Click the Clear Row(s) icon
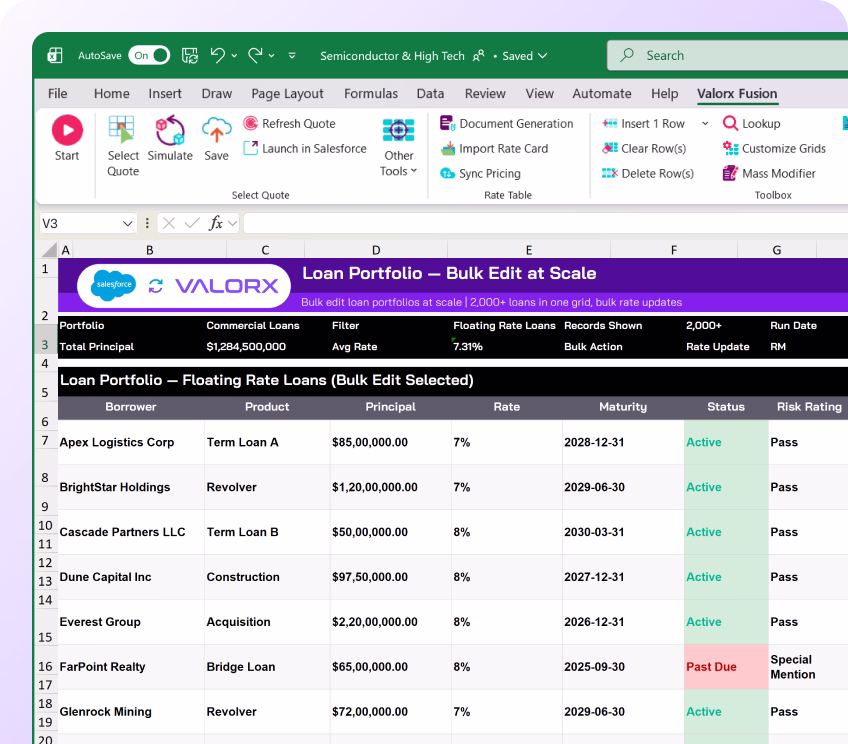848x744 pixels. coord(610,148)
